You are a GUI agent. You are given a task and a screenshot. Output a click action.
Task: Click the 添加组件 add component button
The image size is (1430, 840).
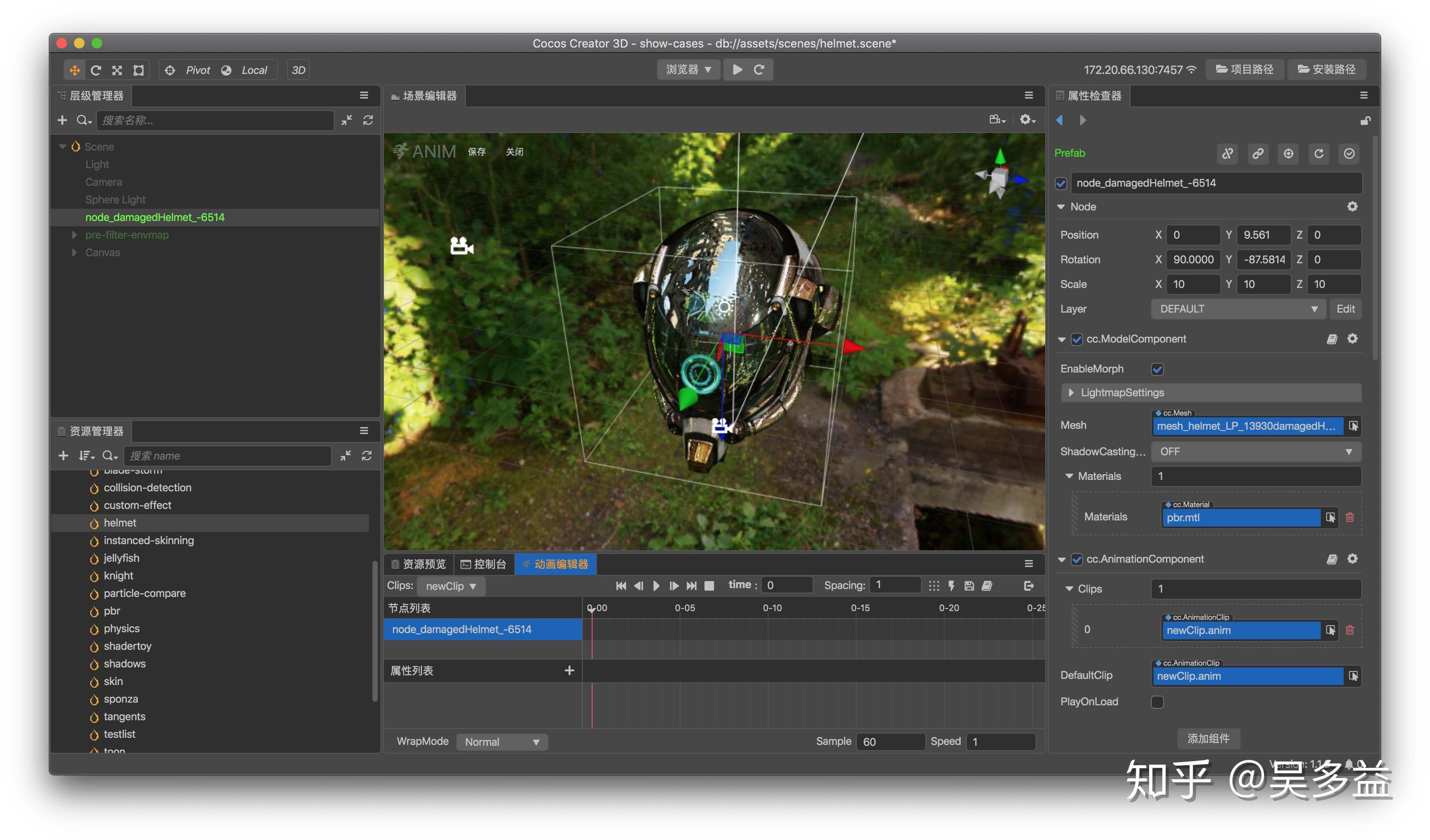(1208, 738)
